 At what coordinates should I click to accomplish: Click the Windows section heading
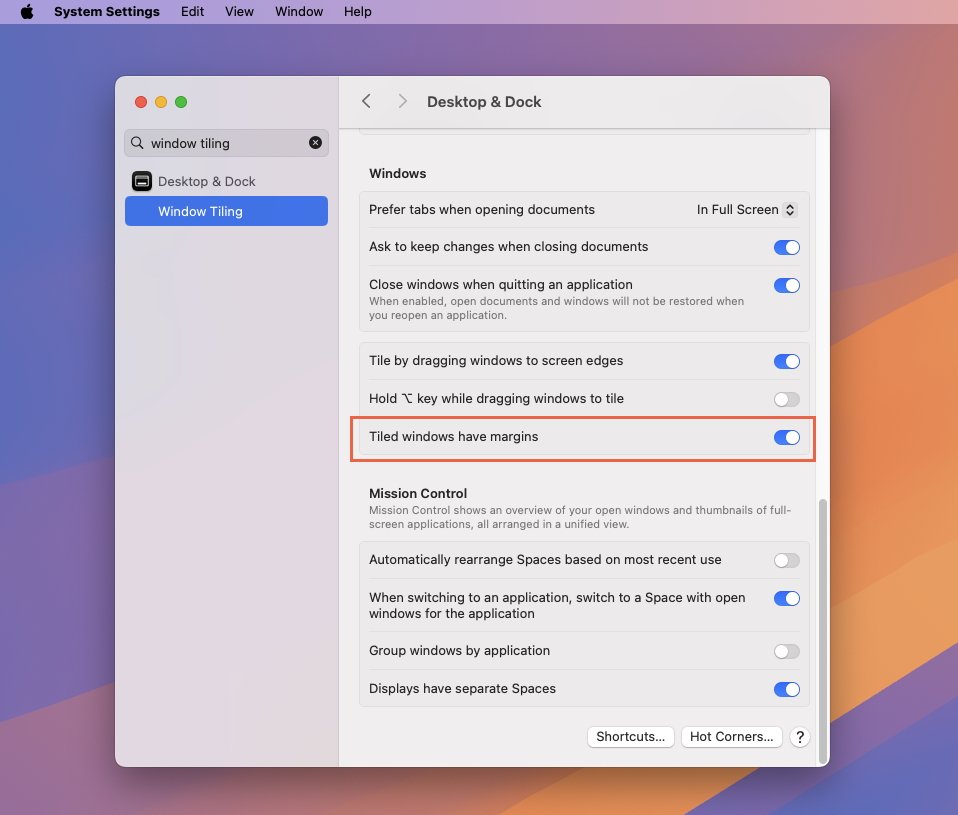398,174
